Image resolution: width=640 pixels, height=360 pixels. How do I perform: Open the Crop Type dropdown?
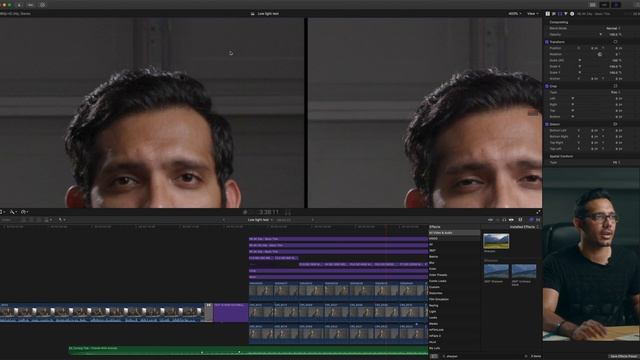616,92
